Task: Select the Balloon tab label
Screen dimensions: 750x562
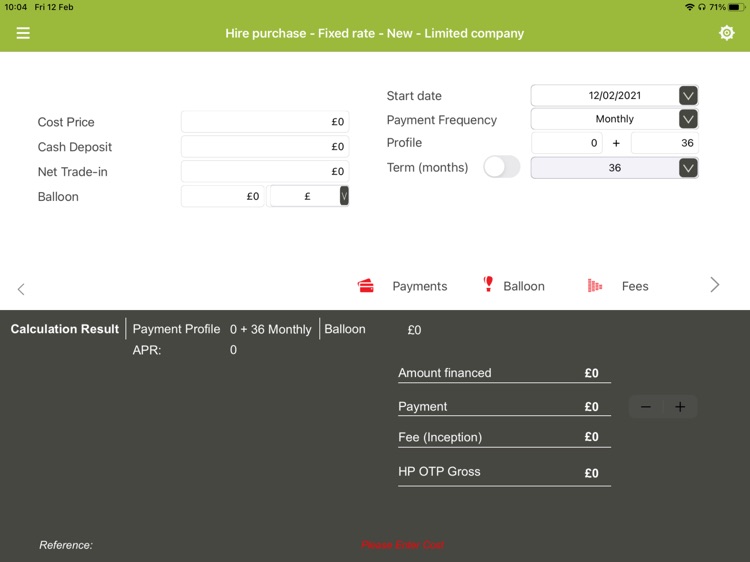Action: [x=524, y=286]
